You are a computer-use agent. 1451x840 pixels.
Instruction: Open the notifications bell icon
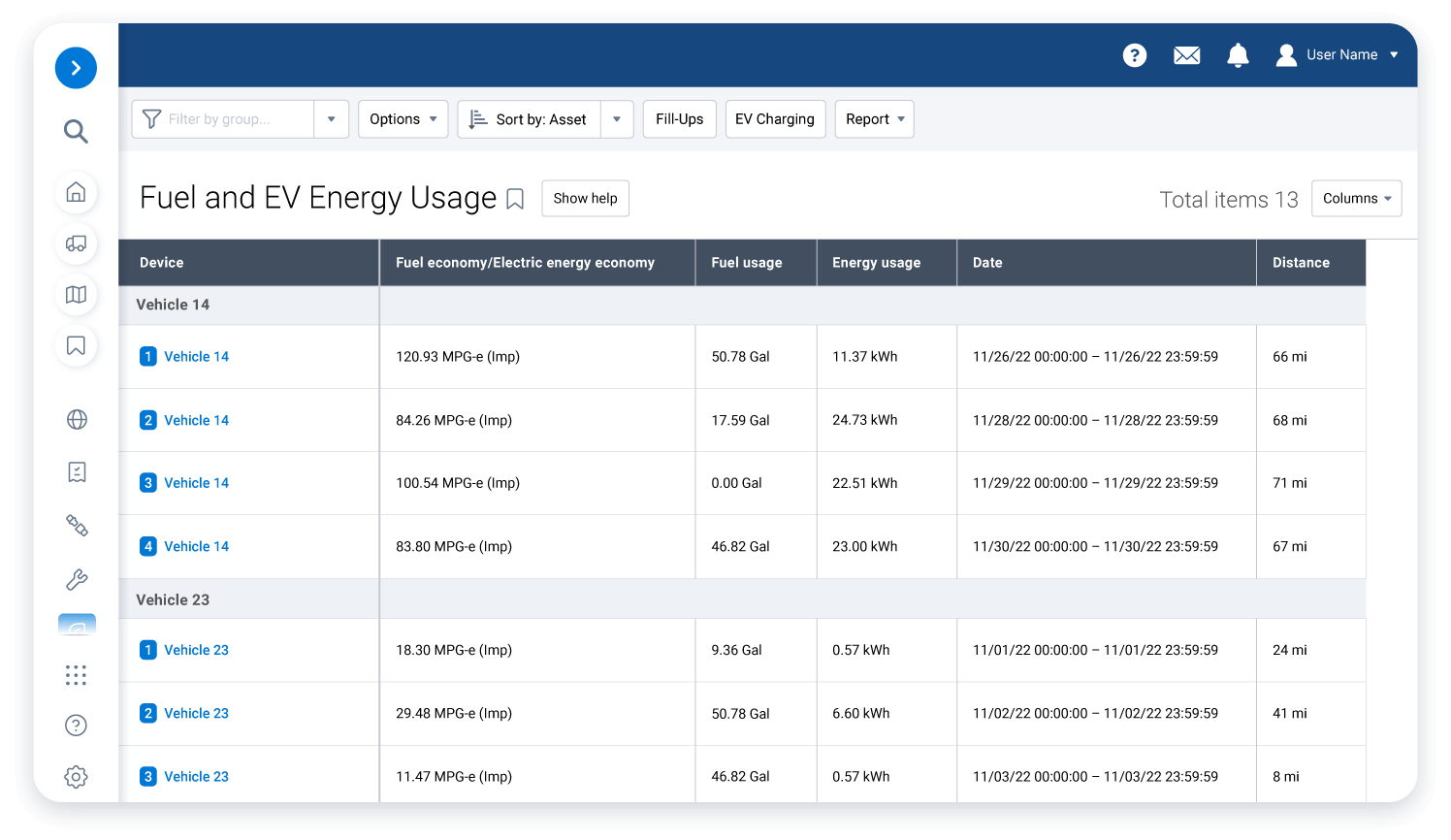pyautogui.click(x=1238, y=55)
